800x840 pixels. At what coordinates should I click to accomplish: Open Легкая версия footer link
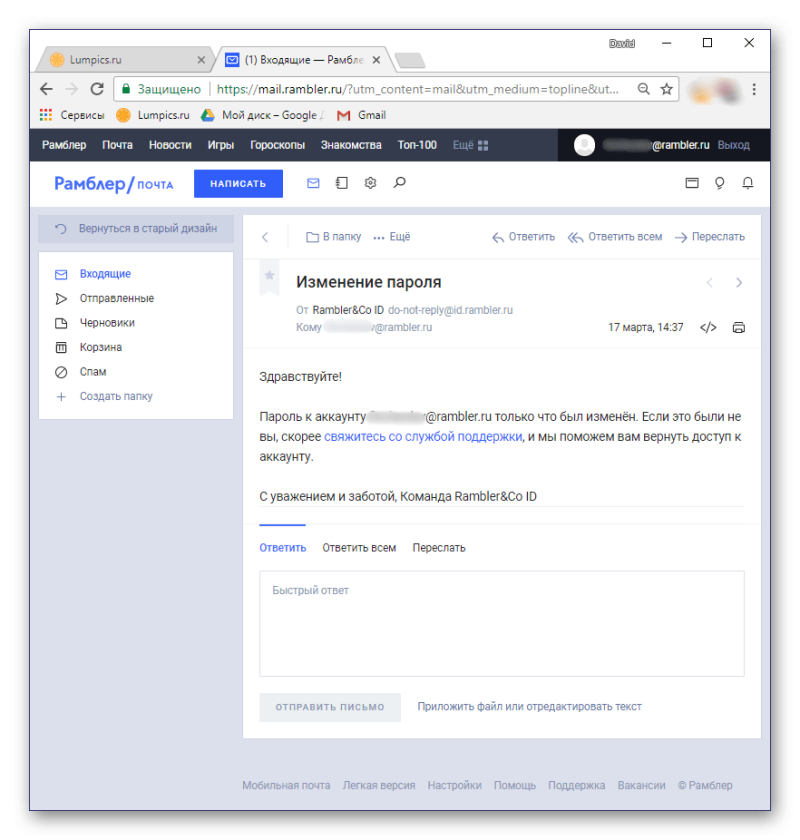click(x=379, y=785)
